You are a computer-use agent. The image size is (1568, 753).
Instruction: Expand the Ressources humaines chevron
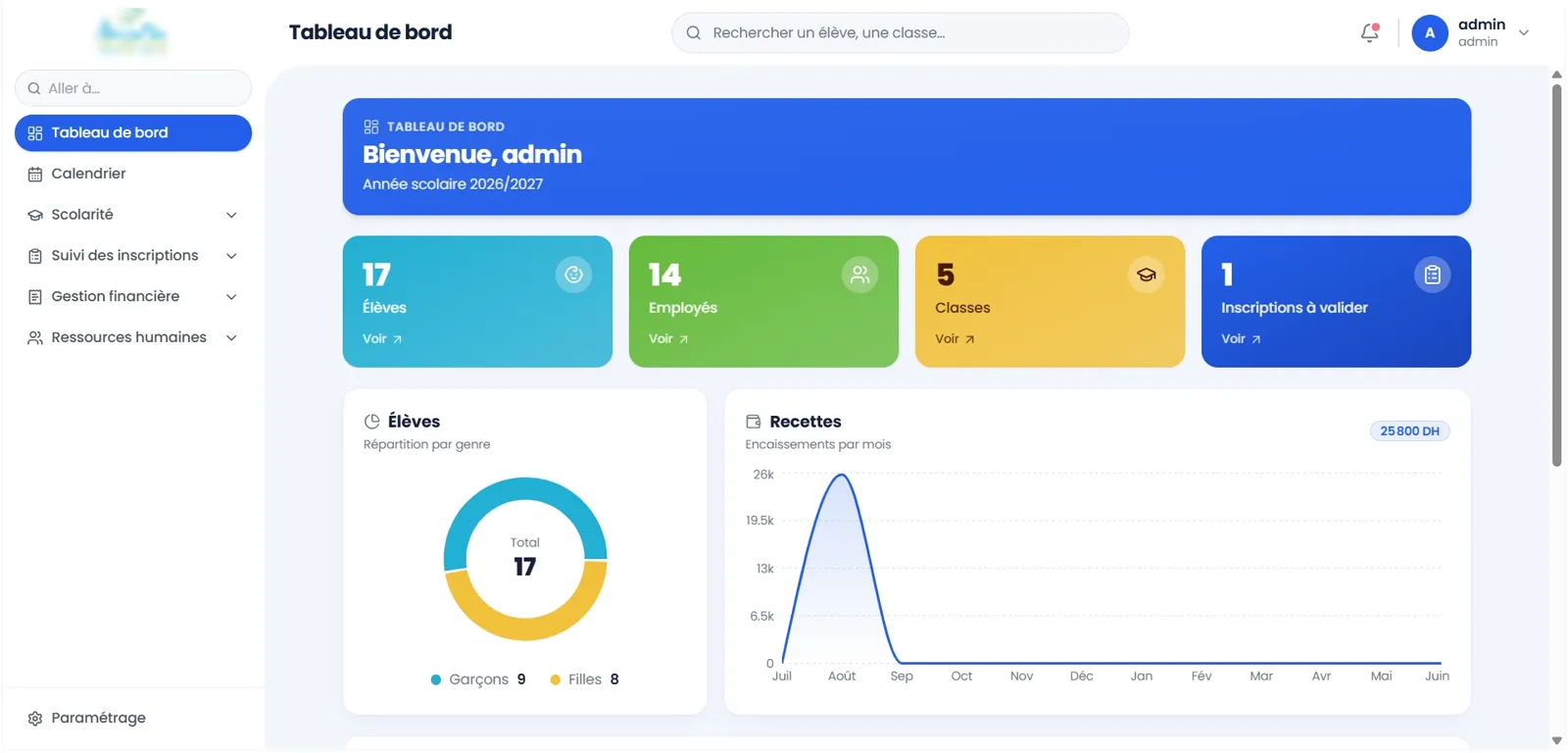click(231, 338)
